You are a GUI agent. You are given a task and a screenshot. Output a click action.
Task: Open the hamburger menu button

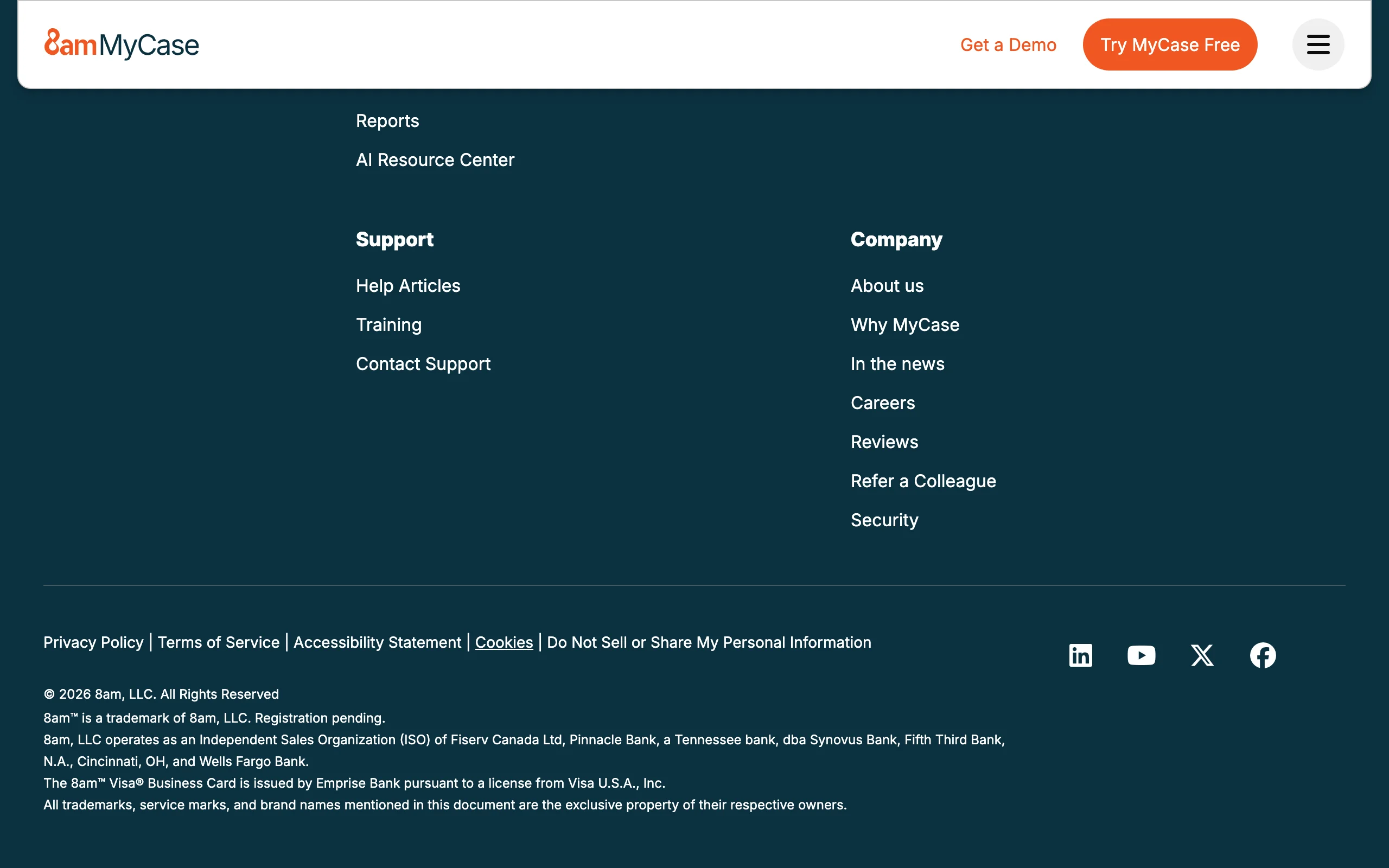coord(1318,44)
